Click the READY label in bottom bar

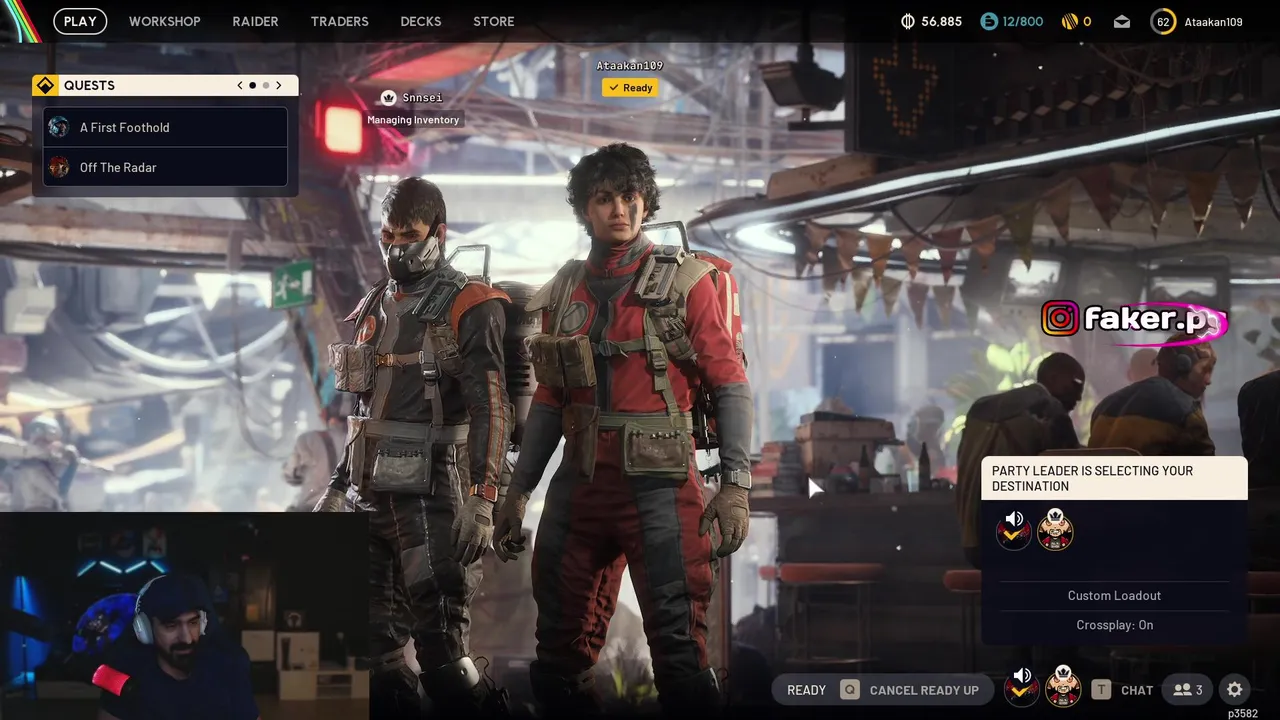tap(806, 690)
